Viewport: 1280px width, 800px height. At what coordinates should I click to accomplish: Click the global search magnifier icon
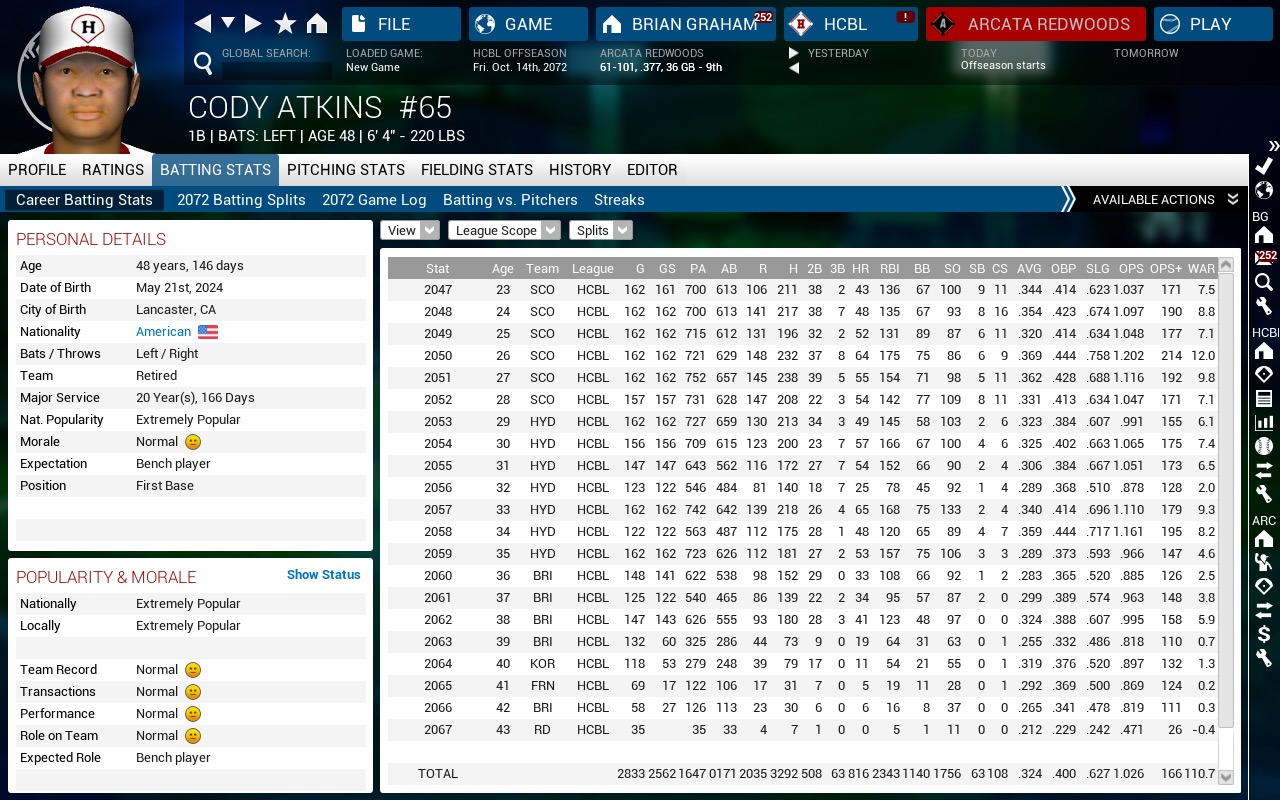(x=203, y=64)
